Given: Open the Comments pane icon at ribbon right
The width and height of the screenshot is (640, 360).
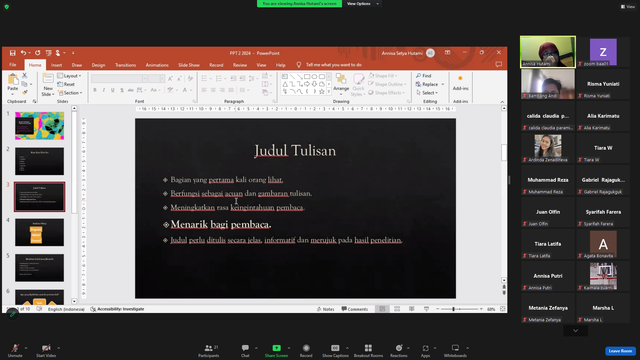Looking at the screenshot, I should pyautogui.click(x=498, y=65).
